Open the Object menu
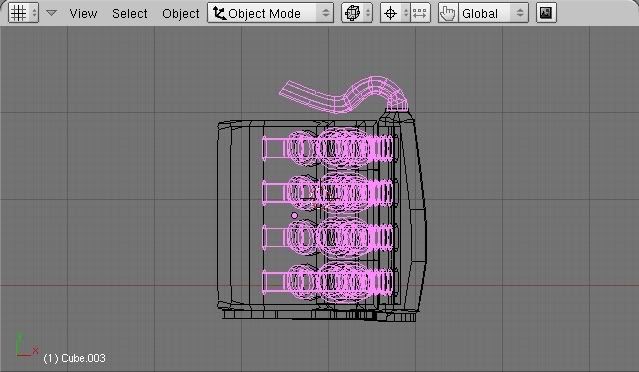This screenshot has width=639, height=372. (181, 13)
